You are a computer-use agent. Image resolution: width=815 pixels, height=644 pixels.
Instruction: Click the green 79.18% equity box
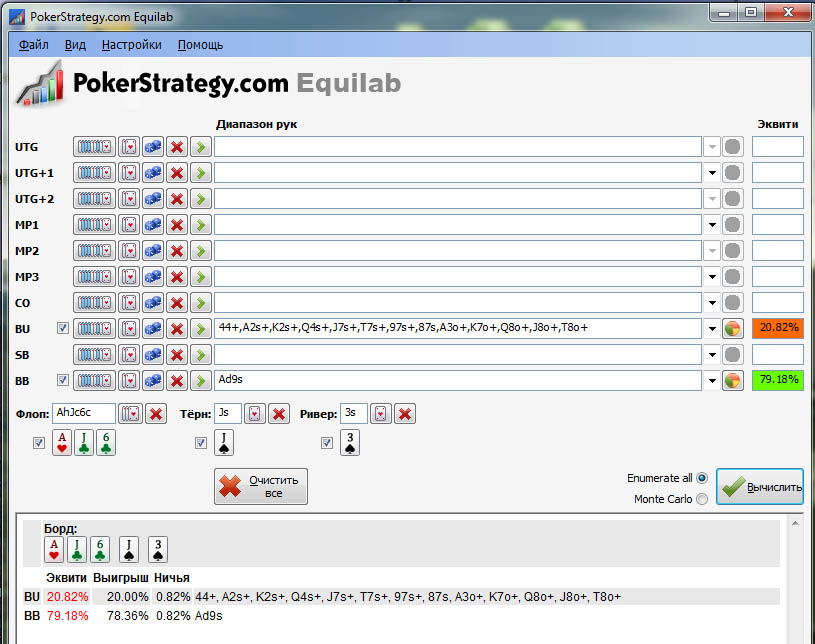(778, 380)
